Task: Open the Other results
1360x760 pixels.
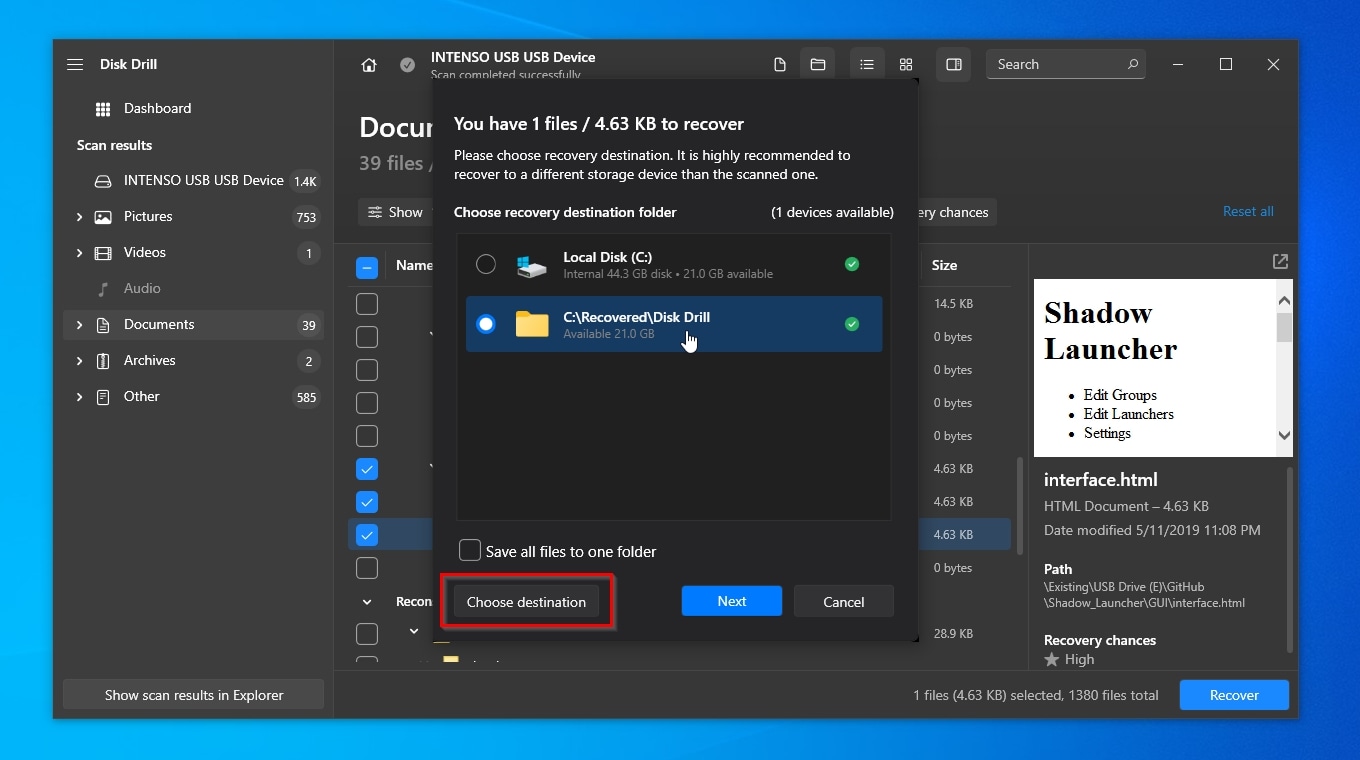Action: point(193,397)
